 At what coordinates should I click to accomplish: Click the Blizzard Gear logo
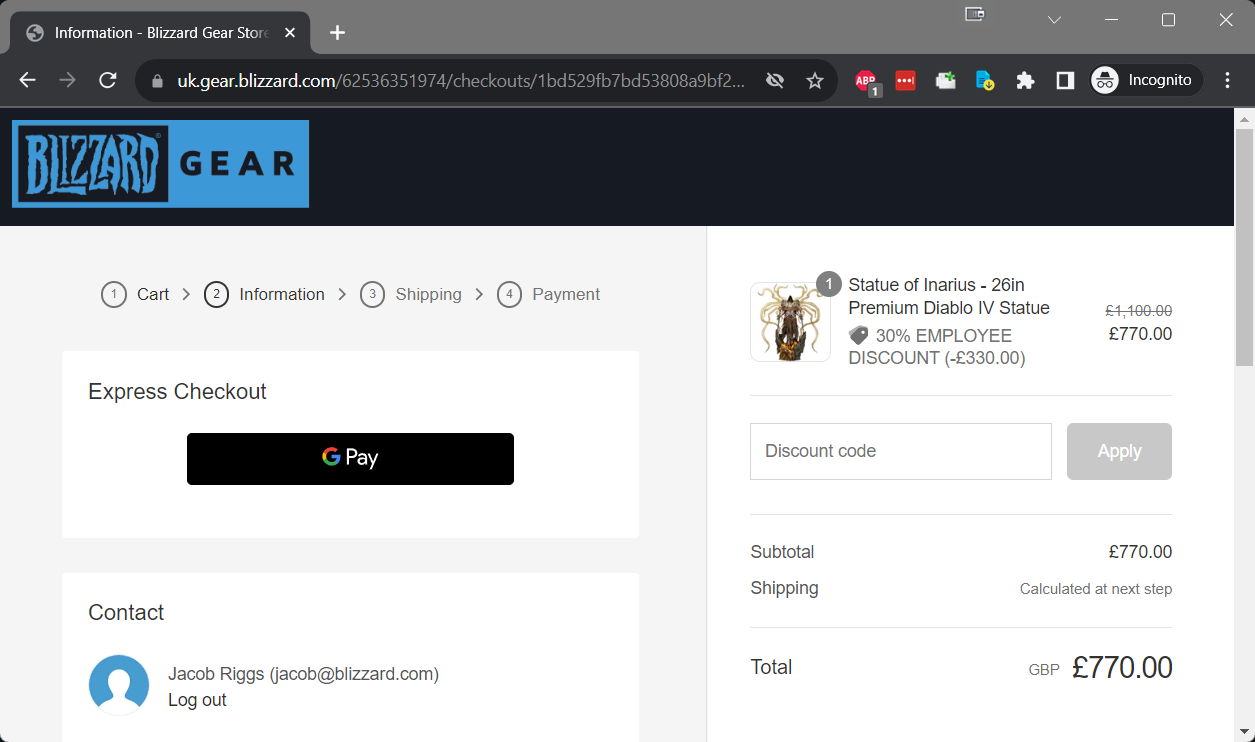pos(160,164)
